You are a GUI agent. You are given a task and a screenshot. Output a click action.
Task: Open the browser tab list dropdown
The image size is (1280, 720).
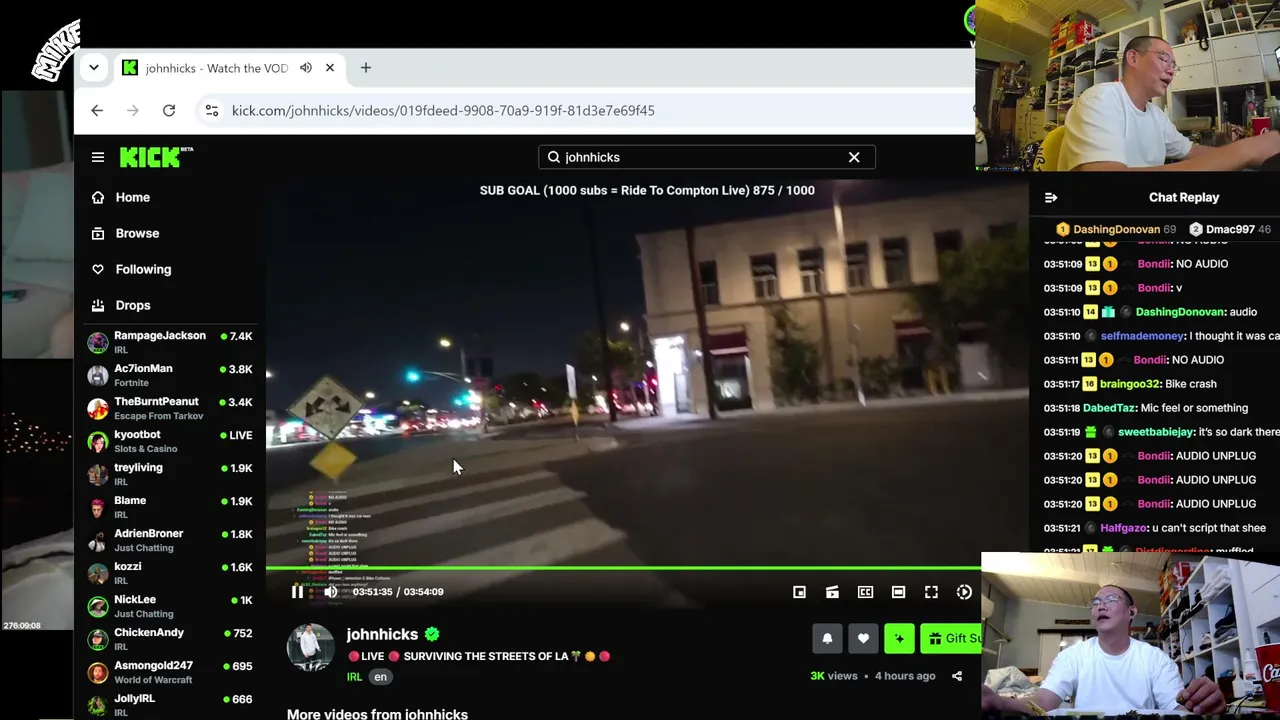[x=94, y=68]
